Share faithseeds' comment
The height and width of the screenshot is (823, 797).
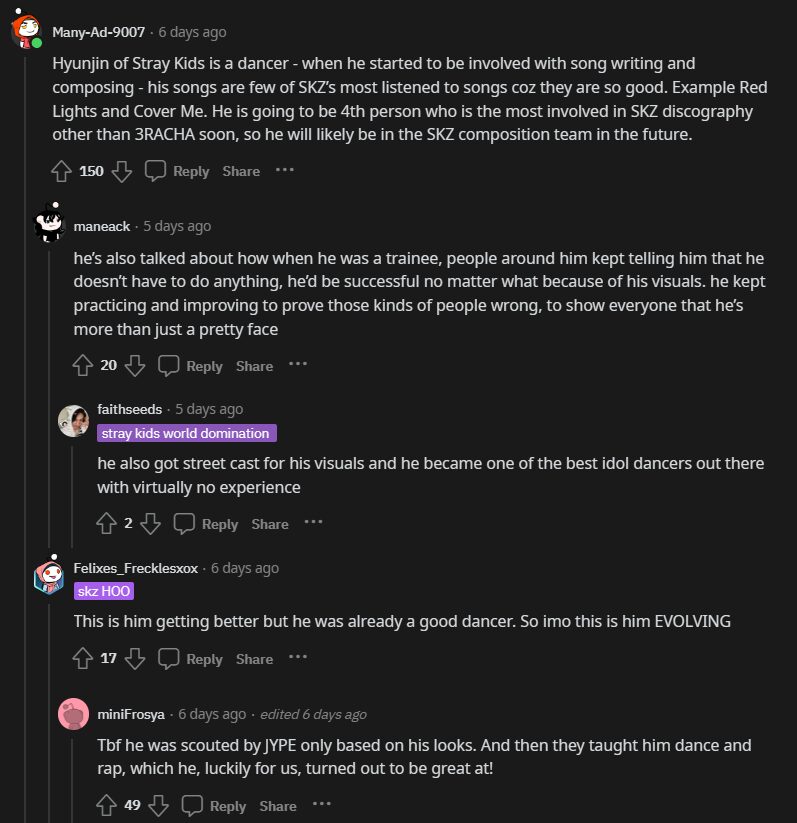tap(270, 524)
